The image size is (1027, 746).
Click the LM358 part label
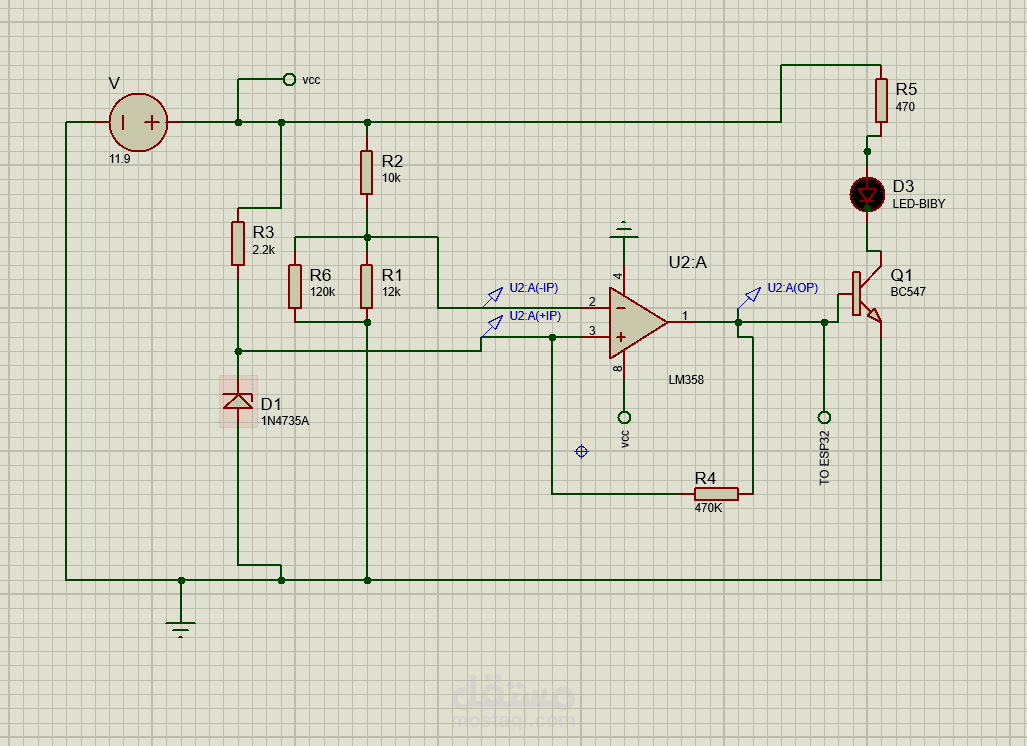(x=686, y=380)
